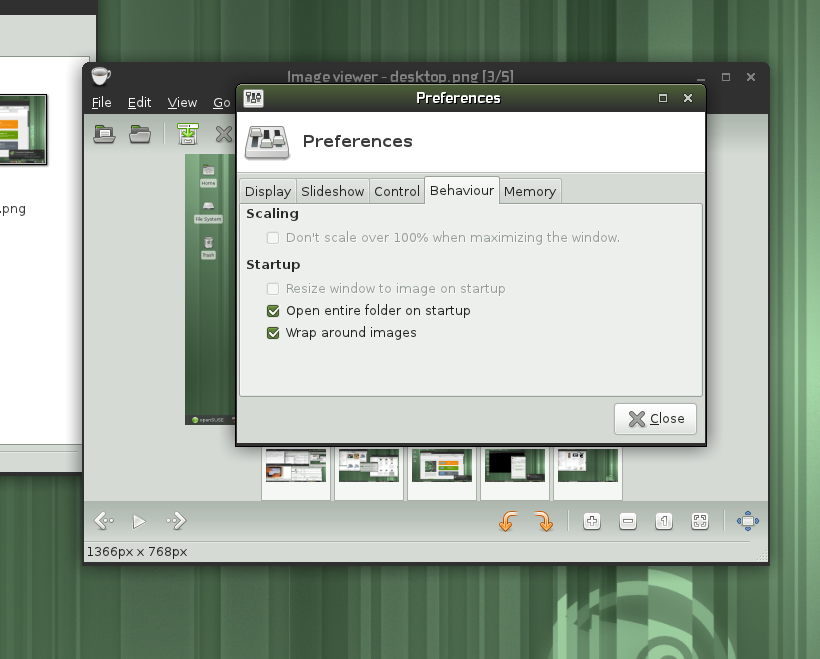820x659 pixels.
Task: Click the save image toolbar icon
Action: click(x=188, y=133)
